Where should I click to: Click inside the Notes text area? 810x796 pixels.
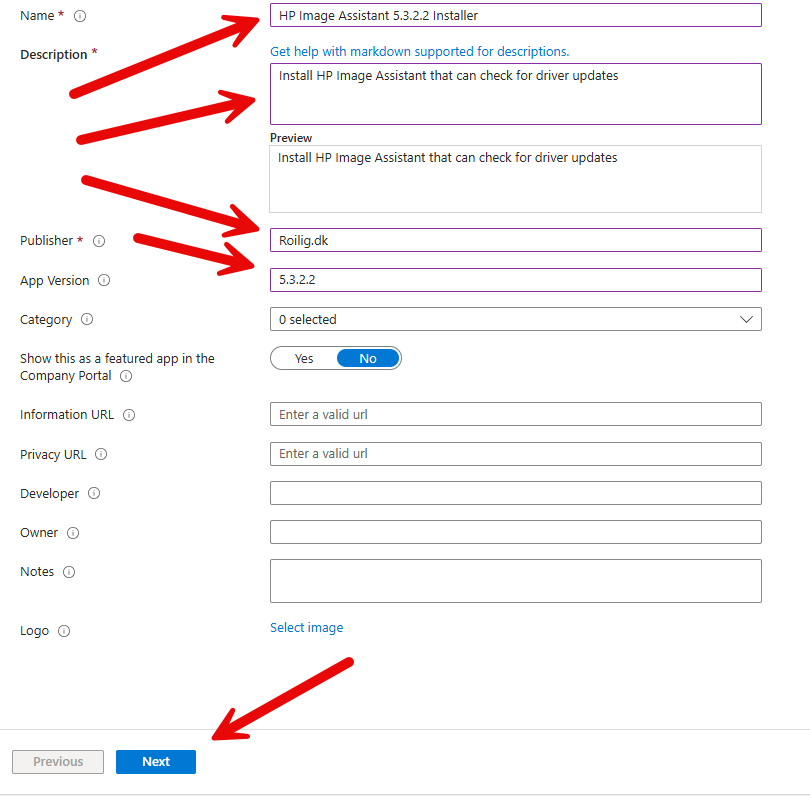click(x=515, y=581)
